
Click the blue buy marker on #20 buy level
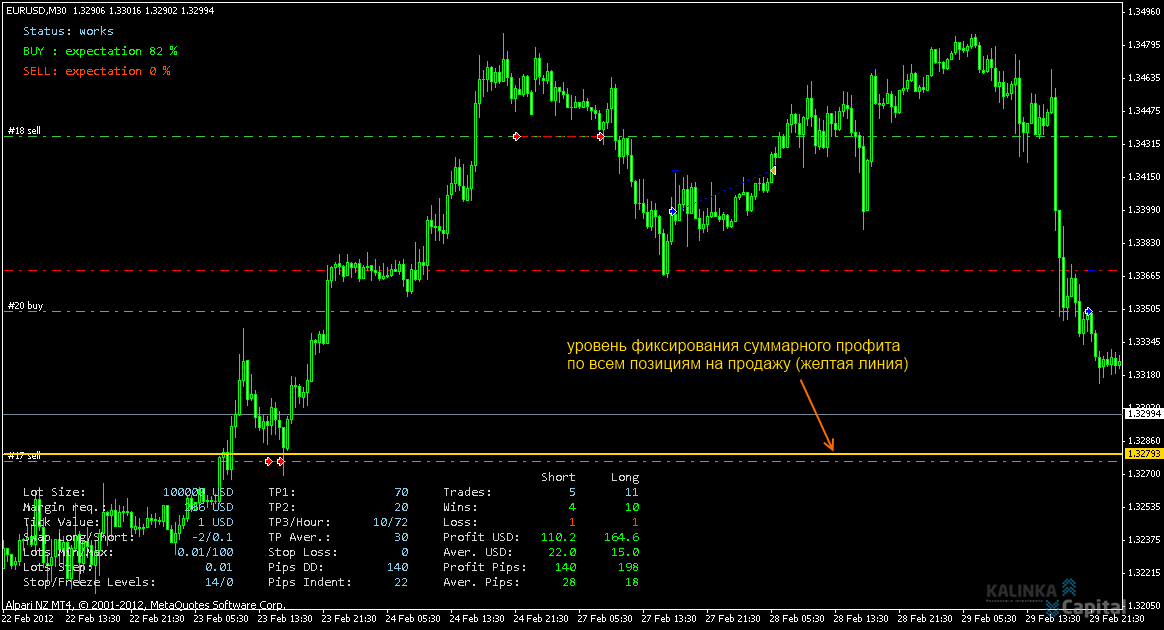point(1088,312)
